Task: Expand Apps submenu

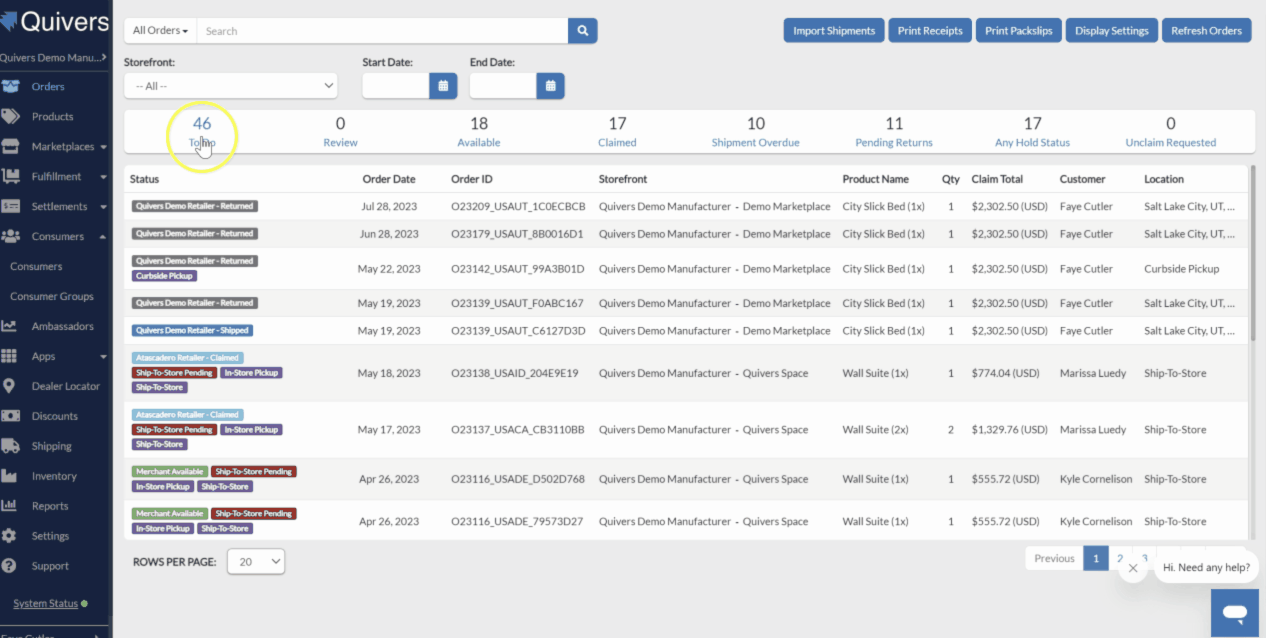Action: pyautogui.click(x=103, y=357)
